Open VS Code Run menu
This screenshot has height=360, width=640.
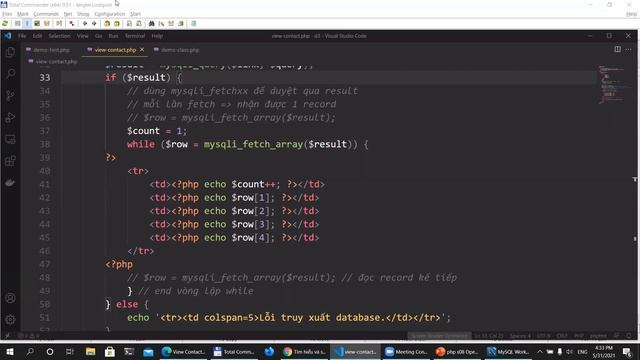(x=113, y=36)
